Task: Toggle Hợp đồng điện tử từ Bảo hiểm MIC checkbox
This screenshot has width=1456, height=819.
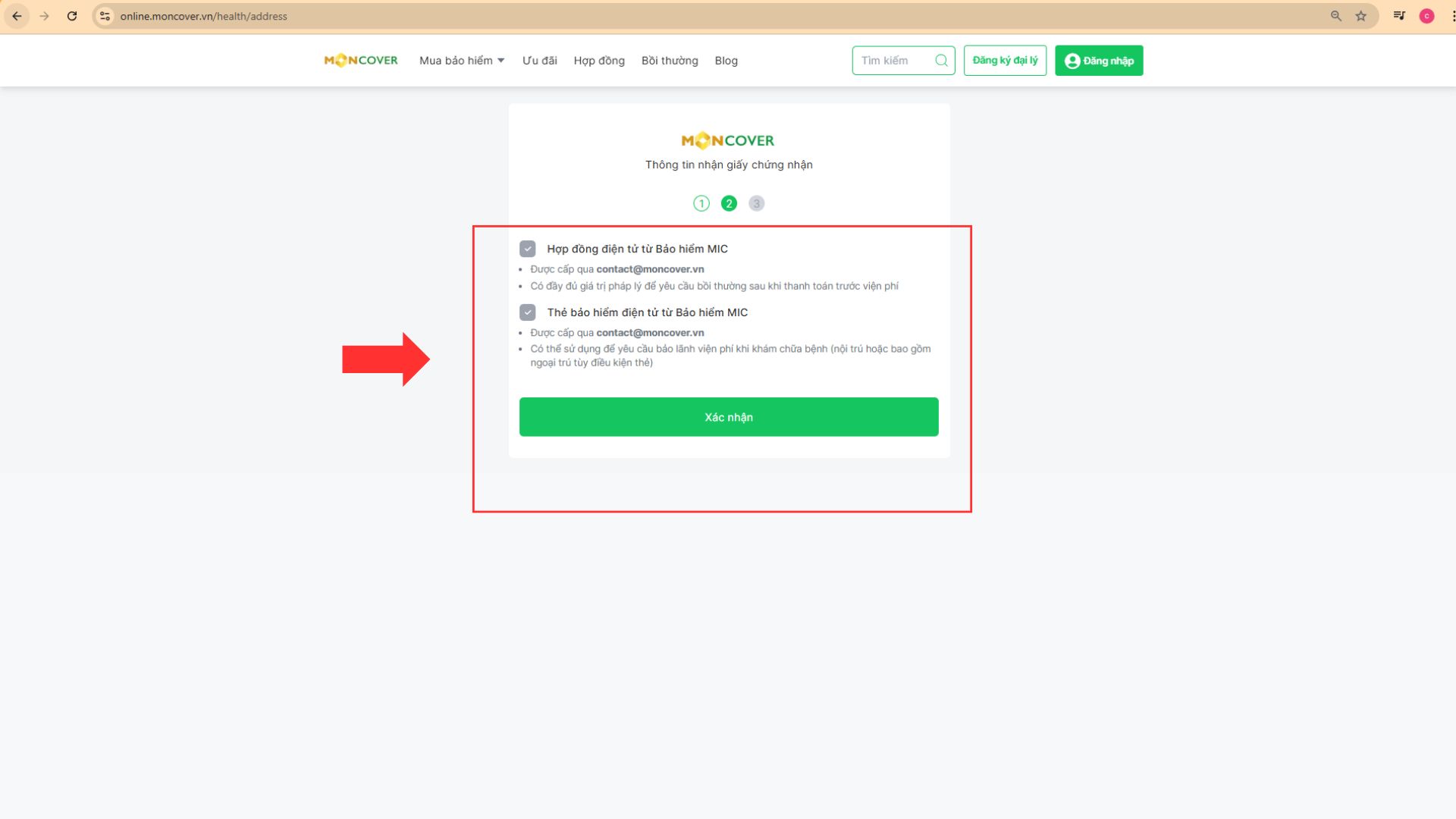Action: (x=528, y=249)
